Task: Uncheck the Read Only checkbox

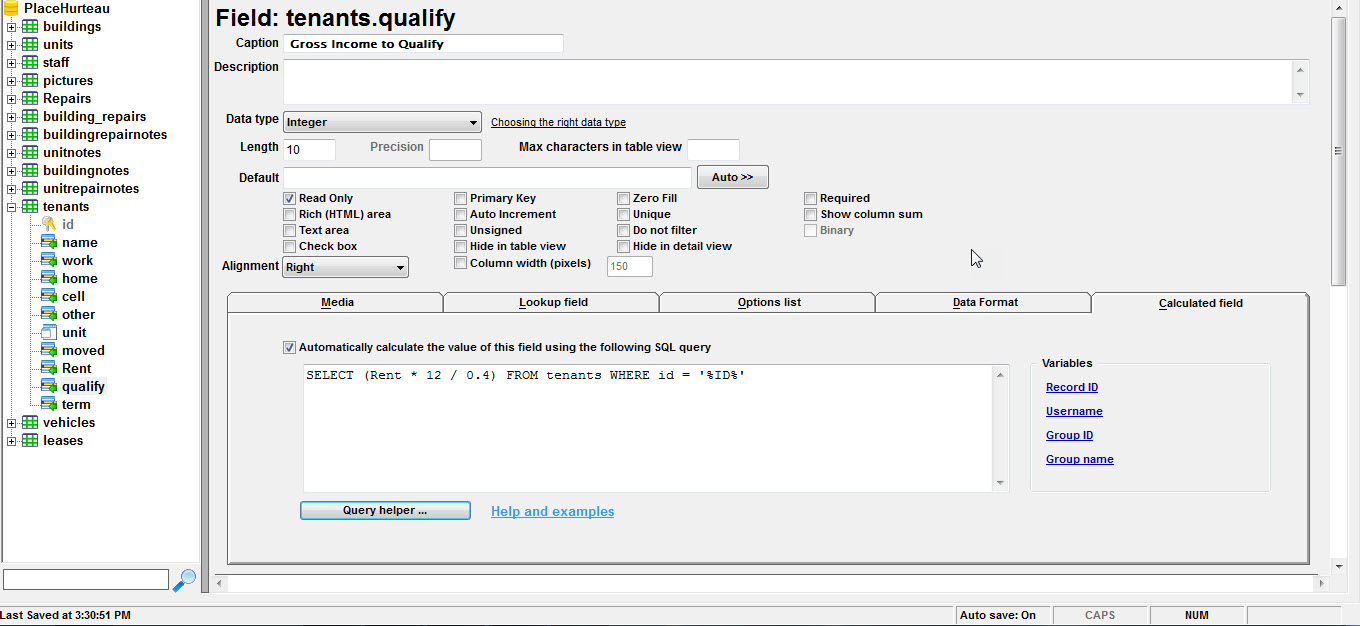Action: (x=290, y=199)
